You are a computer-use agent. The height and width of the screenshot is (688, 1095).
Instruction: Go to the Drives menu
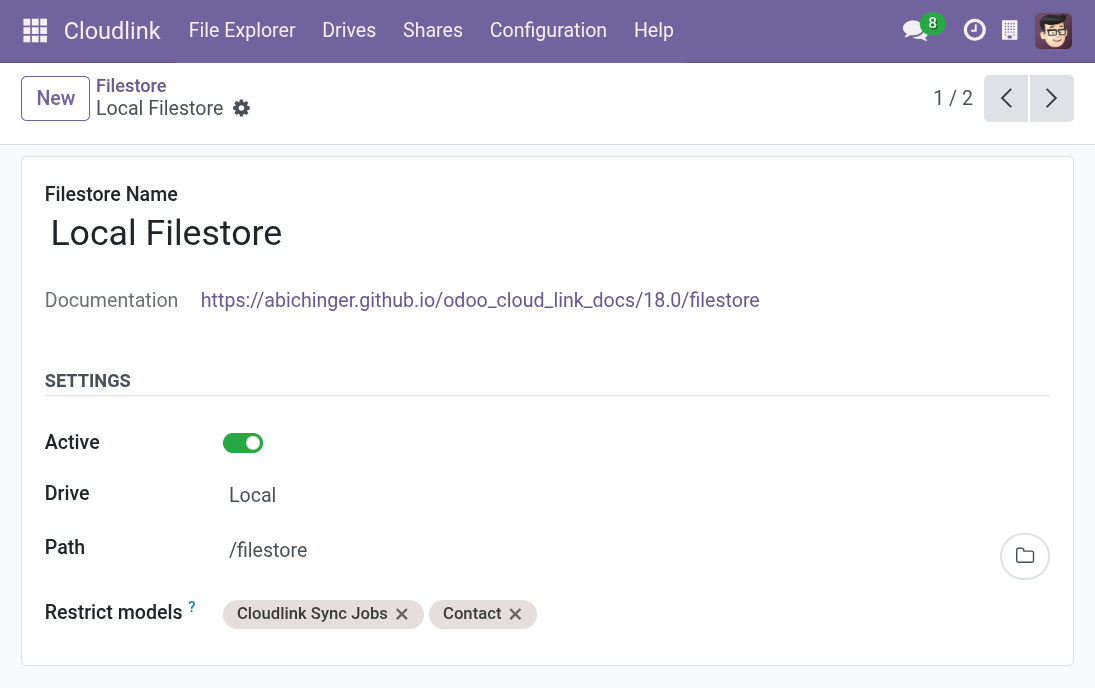(x=349, y=31)
